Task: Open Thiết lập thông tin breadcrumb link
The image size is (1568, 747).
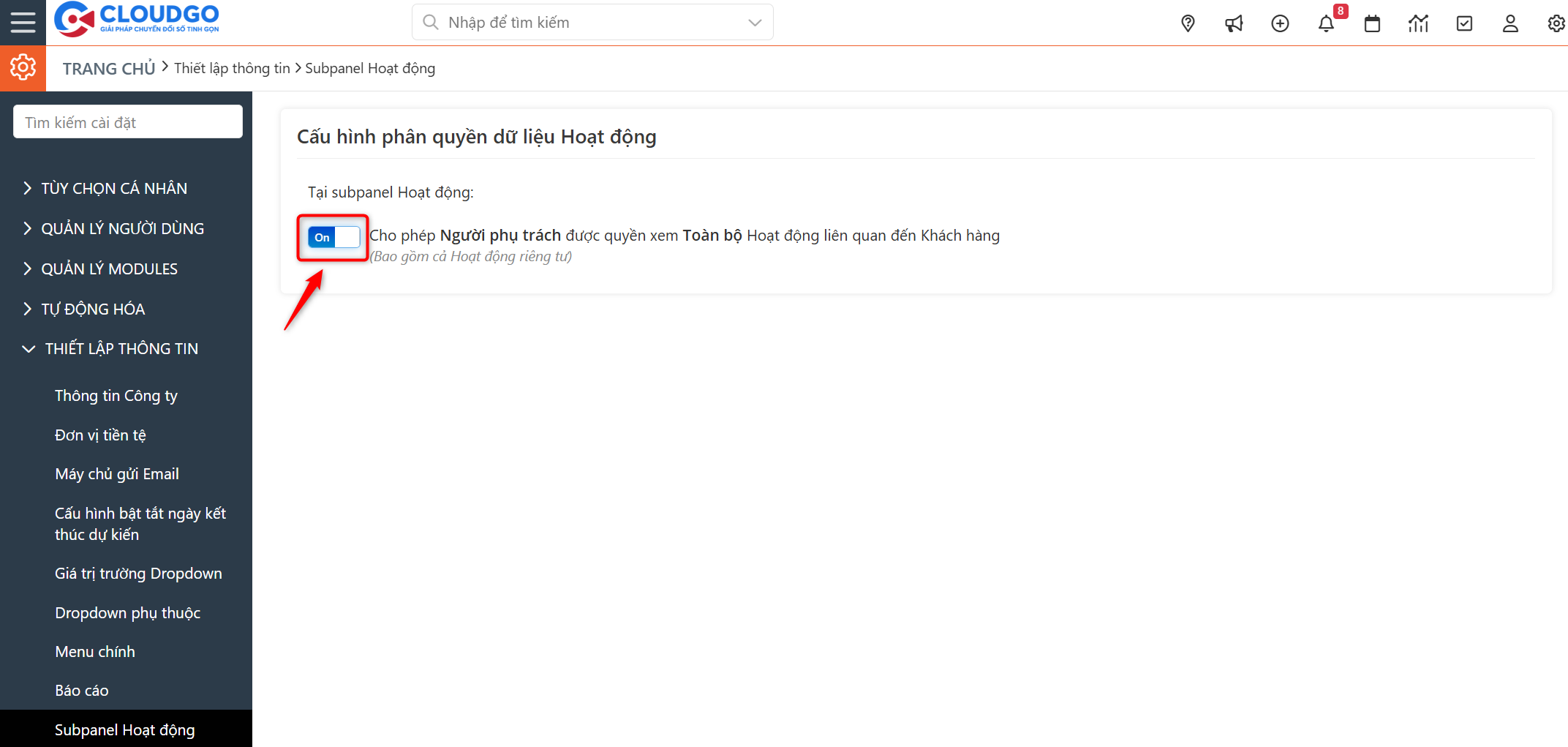Action: coord(233,68)
